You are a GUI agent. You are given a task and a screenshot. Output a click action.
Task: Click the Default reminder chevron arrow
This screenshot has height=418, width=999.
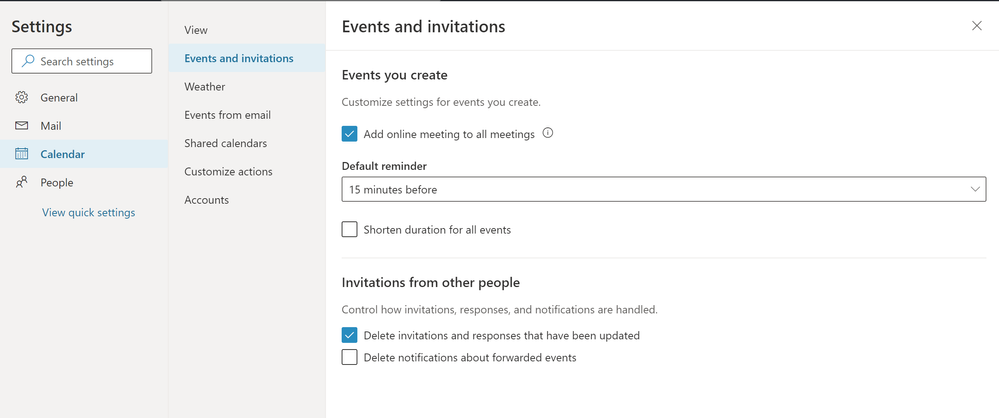pyautogui.click(x=975, y=189)
